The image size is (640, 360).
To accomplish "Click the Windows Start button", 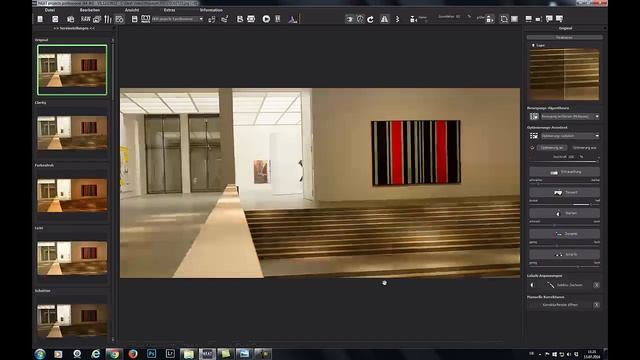I will click(x=40, y=354).
